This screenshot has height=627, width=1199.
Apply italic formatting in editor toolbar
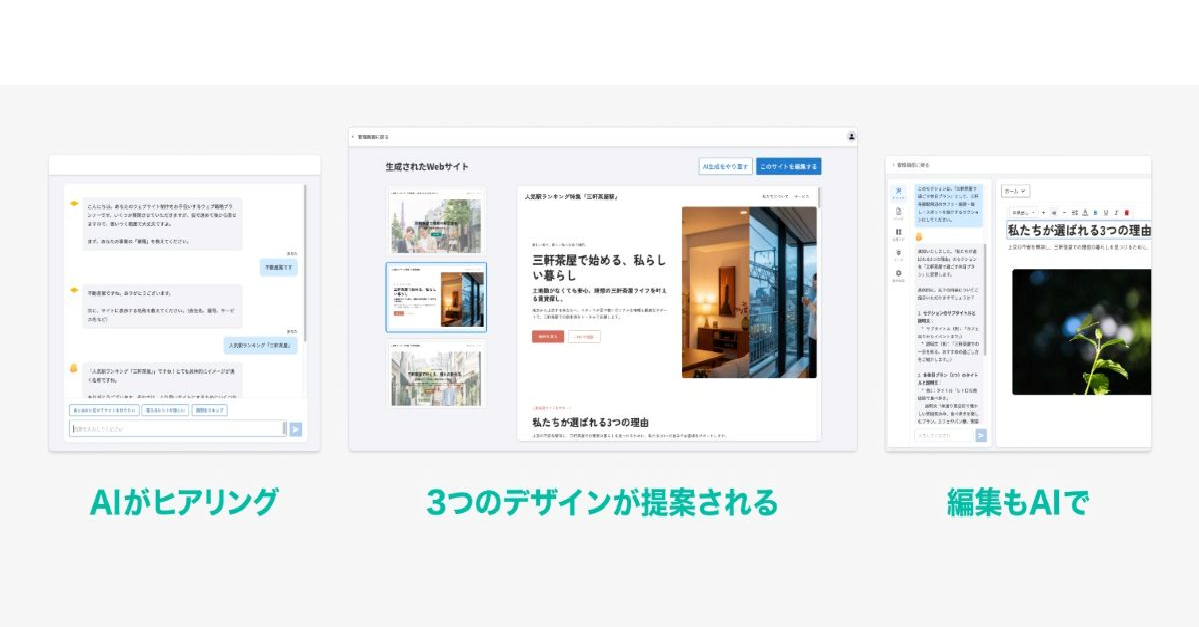point(1116,212)
